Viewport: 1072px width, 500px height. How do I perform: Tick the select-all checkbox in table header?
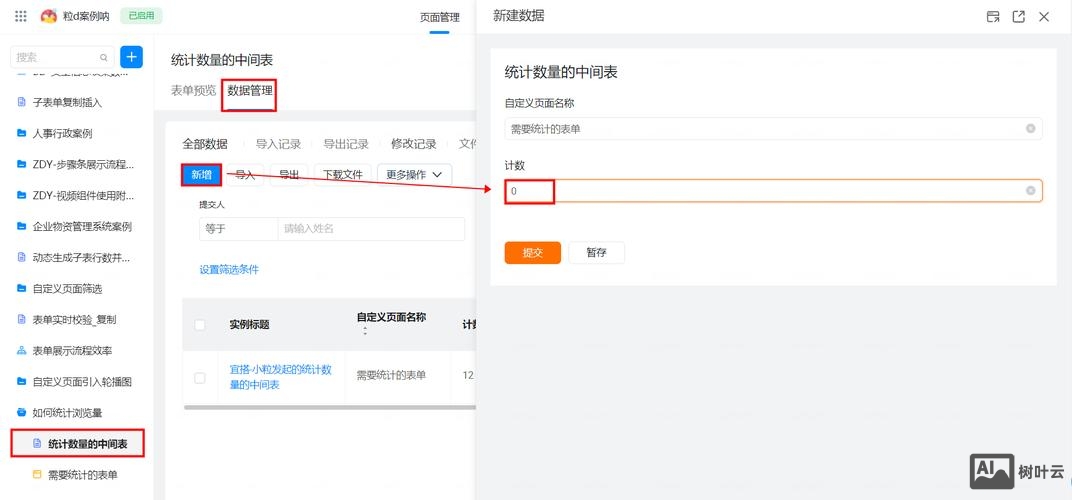pyautogui.click(x=200, y=325)
